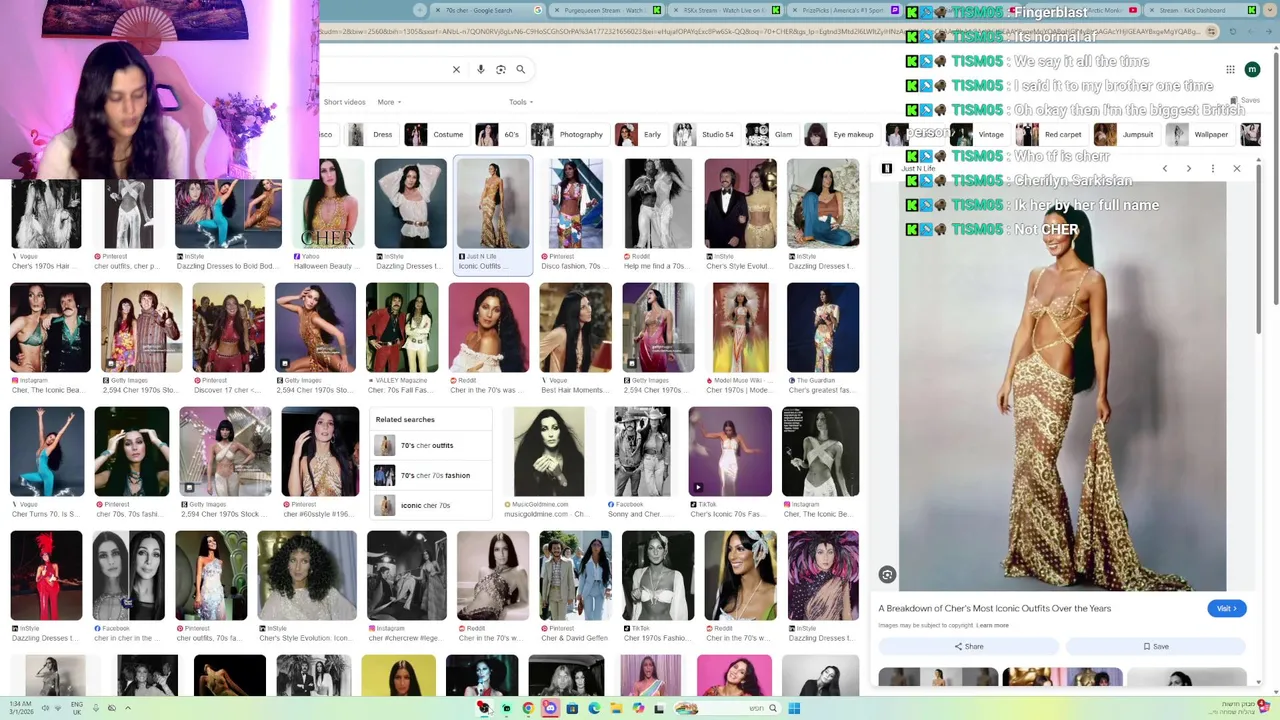Open the Learn more copyright link
Viewport: 1280px width, 720px height.
pyautogui.click(x=993, y=625)
